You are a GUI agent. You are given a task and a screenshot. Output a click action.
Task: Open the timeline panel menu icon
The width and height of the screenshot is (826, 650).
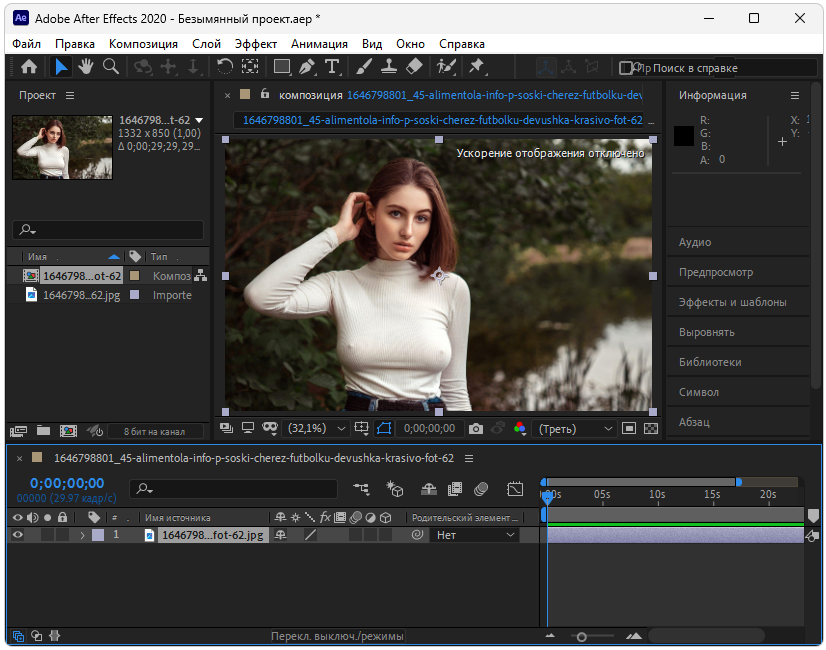tap(469, 458)
